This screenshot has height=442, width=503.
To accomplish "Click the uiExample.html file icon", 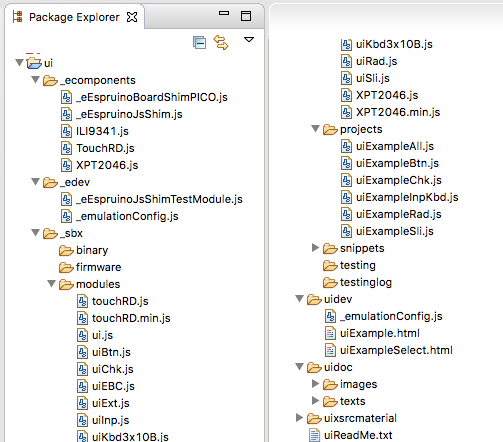I will [x=330, y=333].
